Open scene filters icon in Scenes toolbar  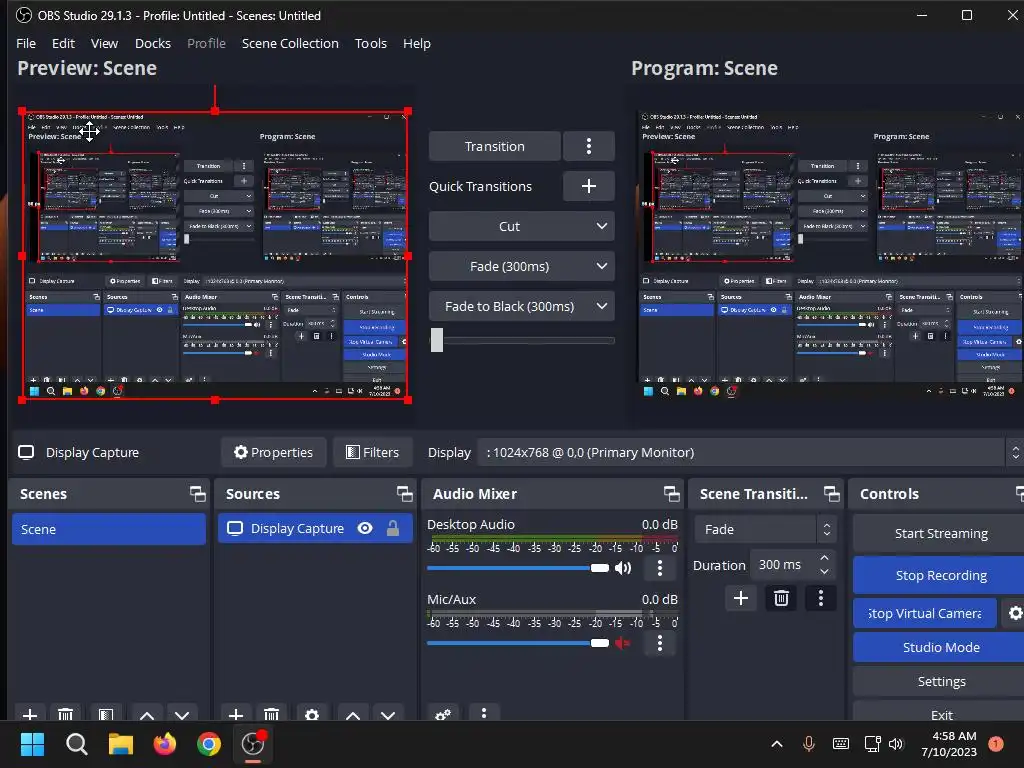tap(106, 715)
